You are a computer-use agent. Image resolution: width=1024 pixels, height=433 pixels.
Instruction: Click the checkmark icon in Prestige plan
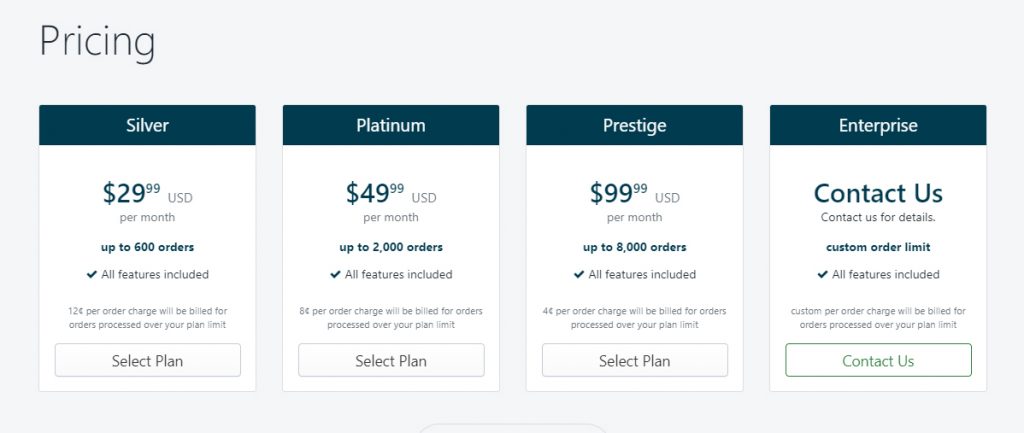(579, 274)
